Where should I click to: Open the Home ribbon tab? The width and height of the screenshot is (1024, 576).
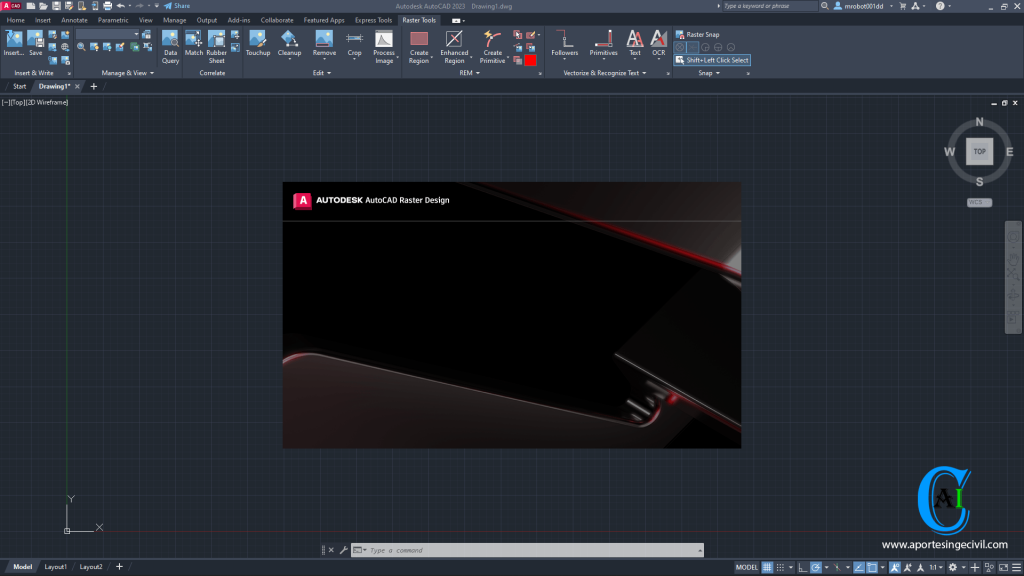(16, 20)
